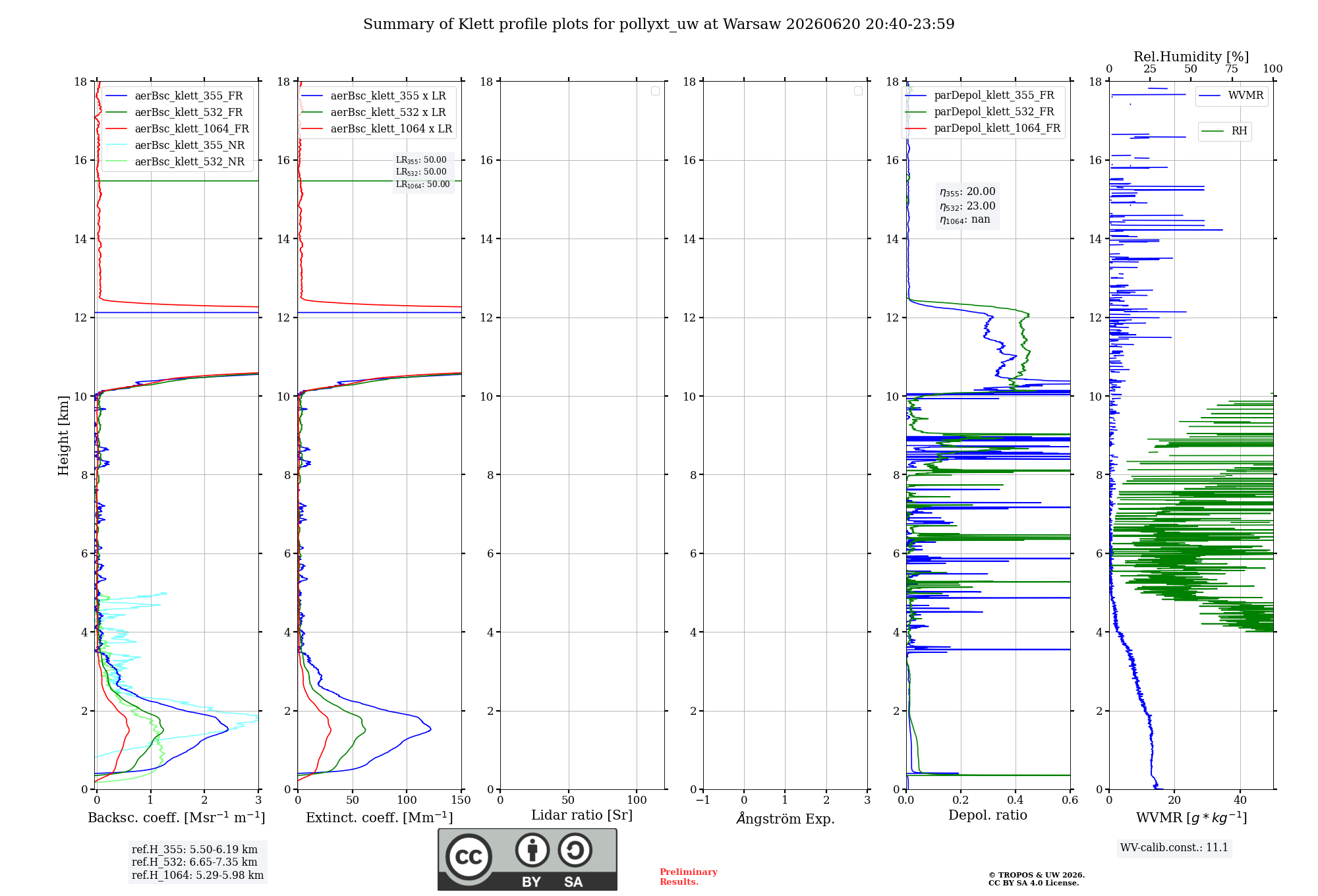Click the Depol. ratio axis label
1318x896 pixels.
tap(988, 816)
